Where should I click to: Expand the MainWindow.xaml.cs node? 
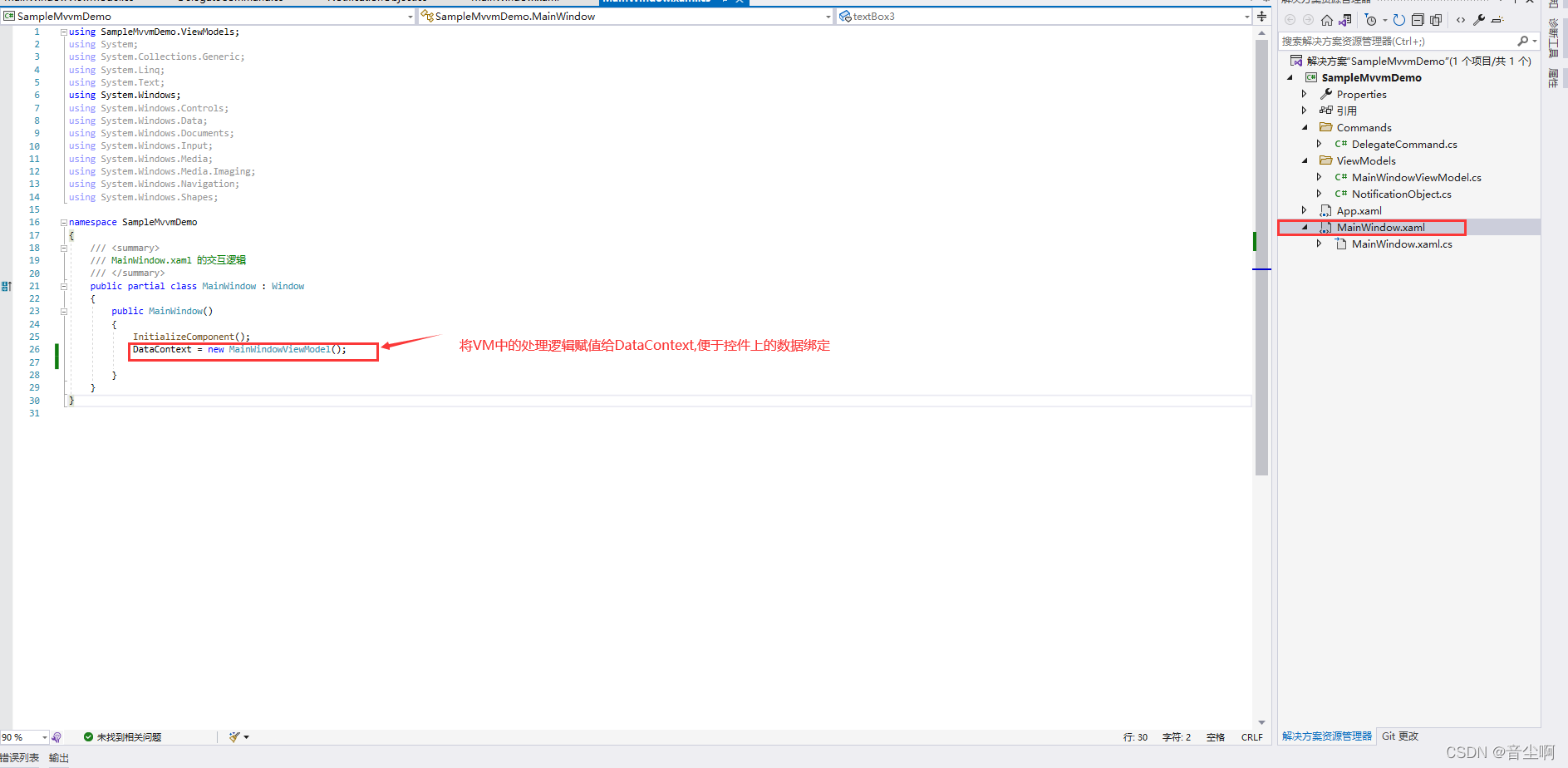(x=1319, y=244)
